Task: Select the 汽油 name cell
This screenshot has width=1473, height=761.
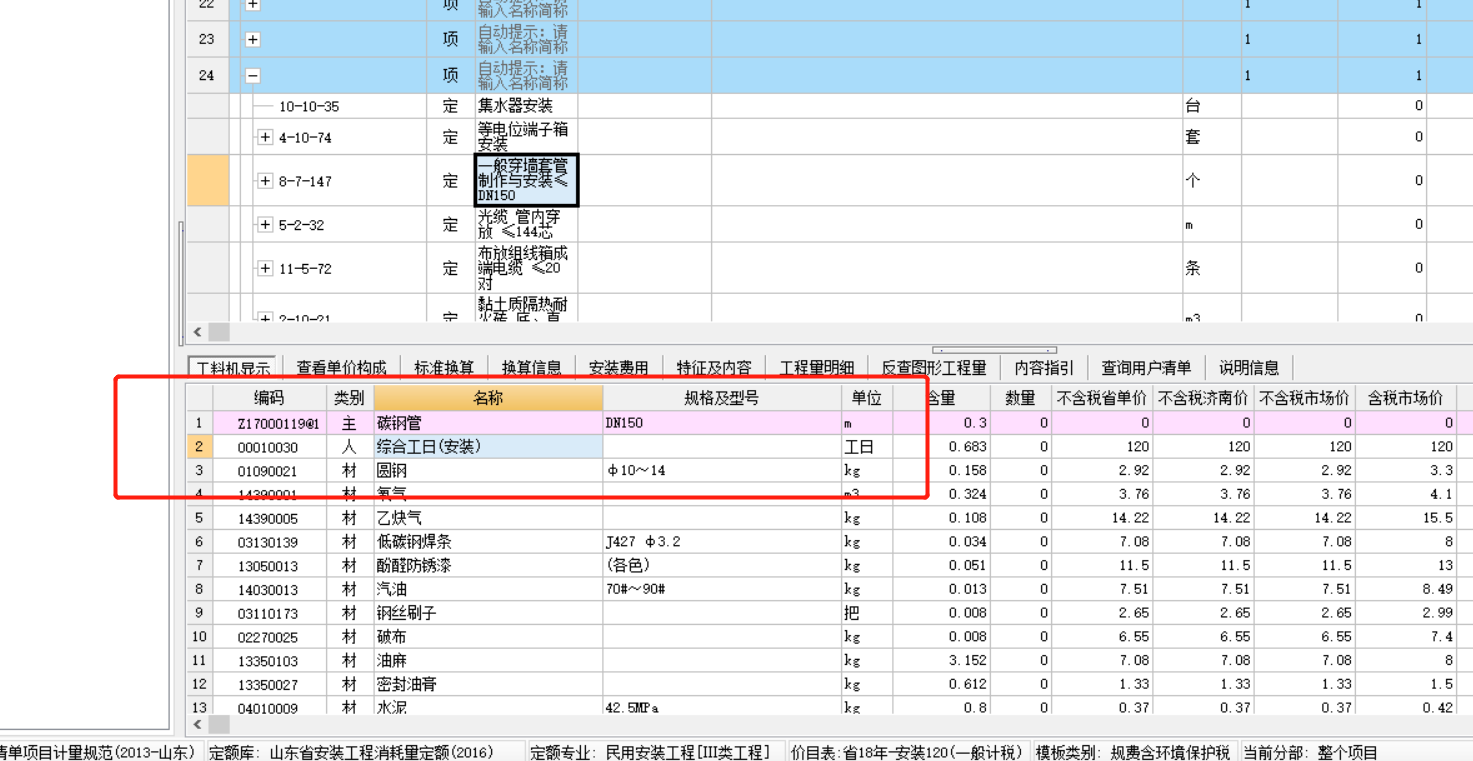Action: click(488, 589)
